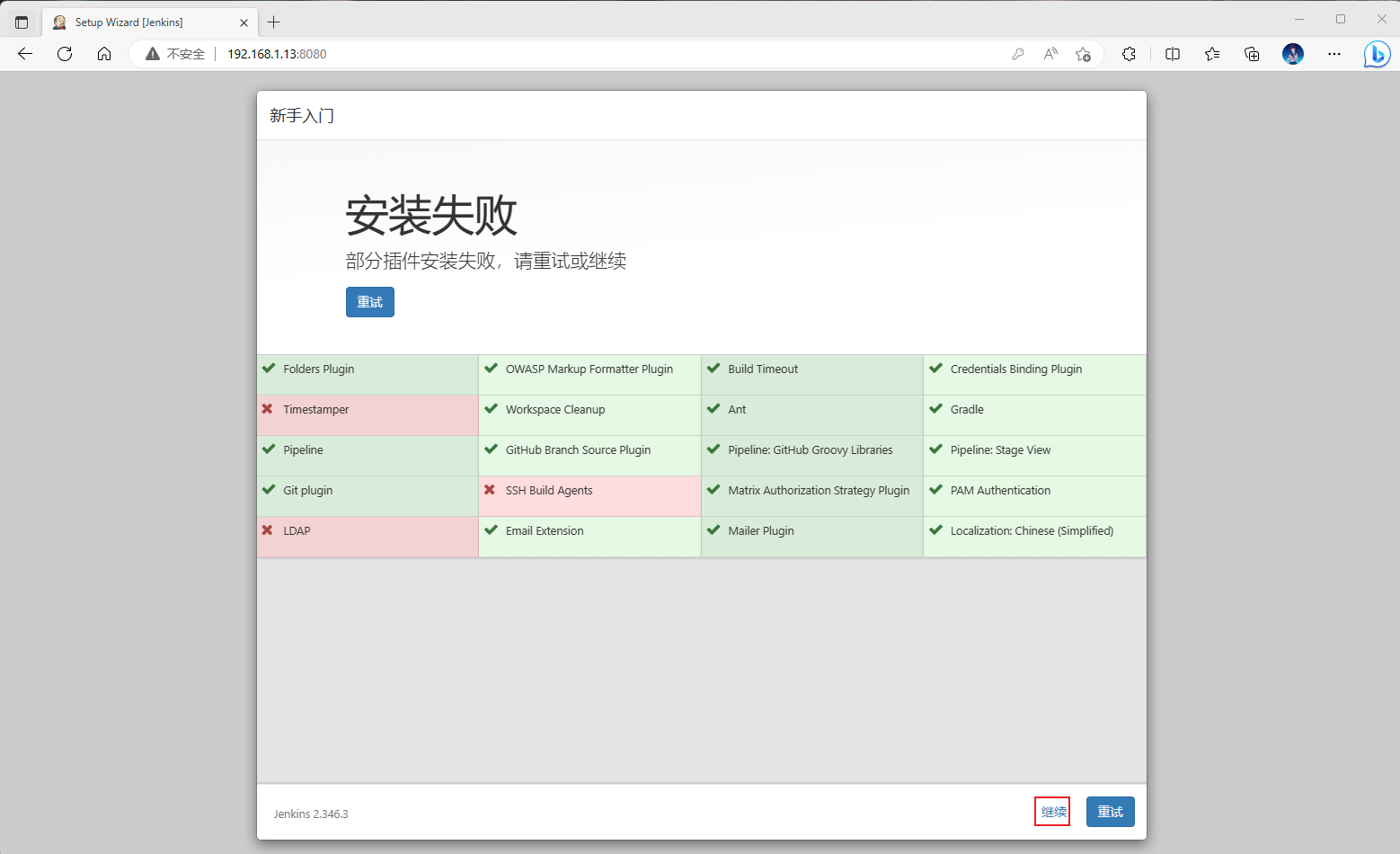This screenshot has width=1400, height=854.
Task: Open browser extensions puzzle icon
Action: pos(1130,54)
